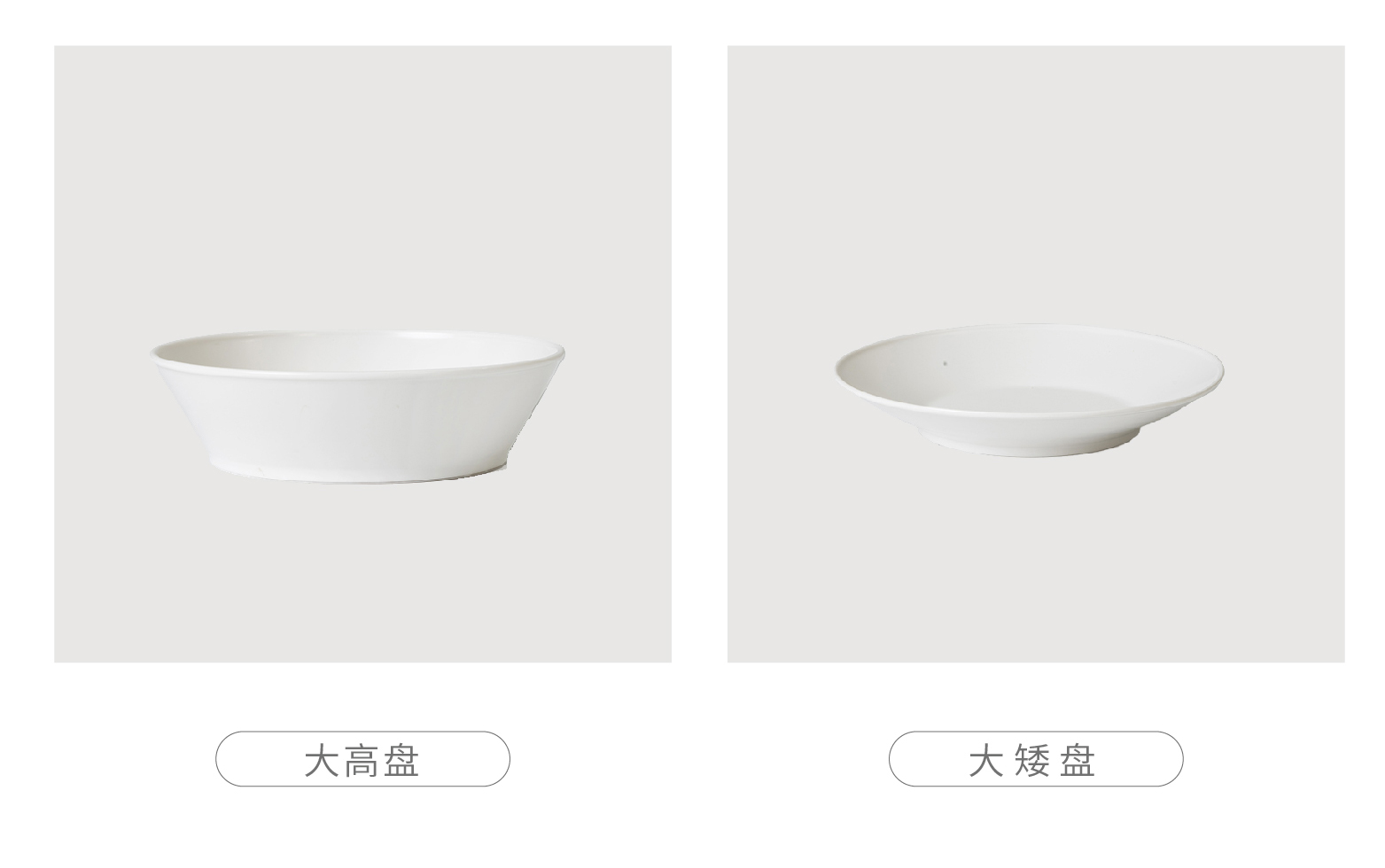
Task: Click the narrow base of the deep bowl
Action: pos(359,471)
